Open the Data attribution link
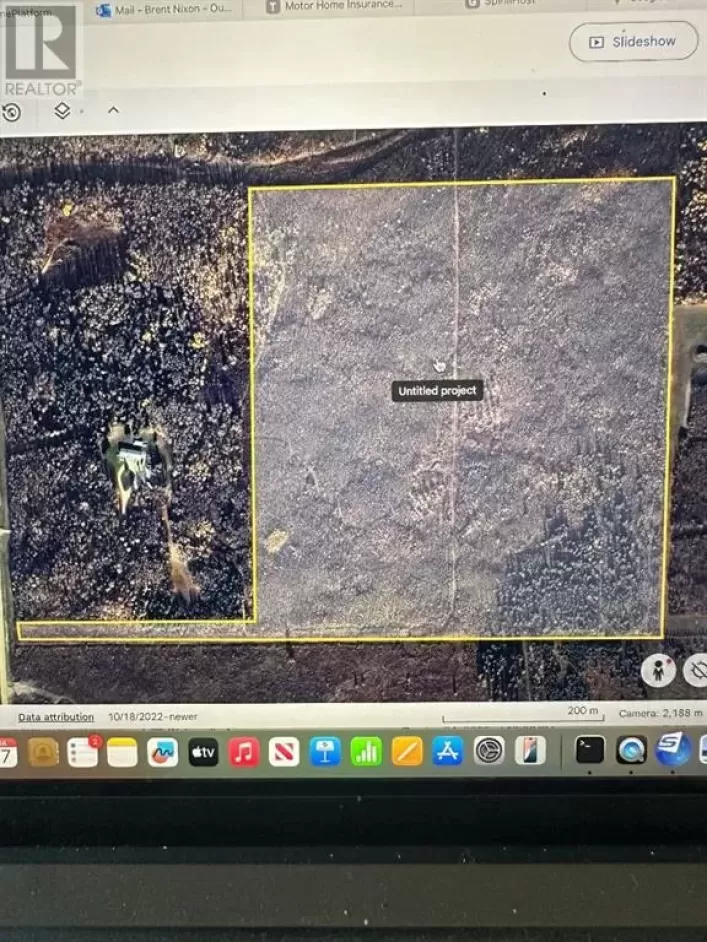This screenshot has width=707, height=942. click(x=56, y=717)
